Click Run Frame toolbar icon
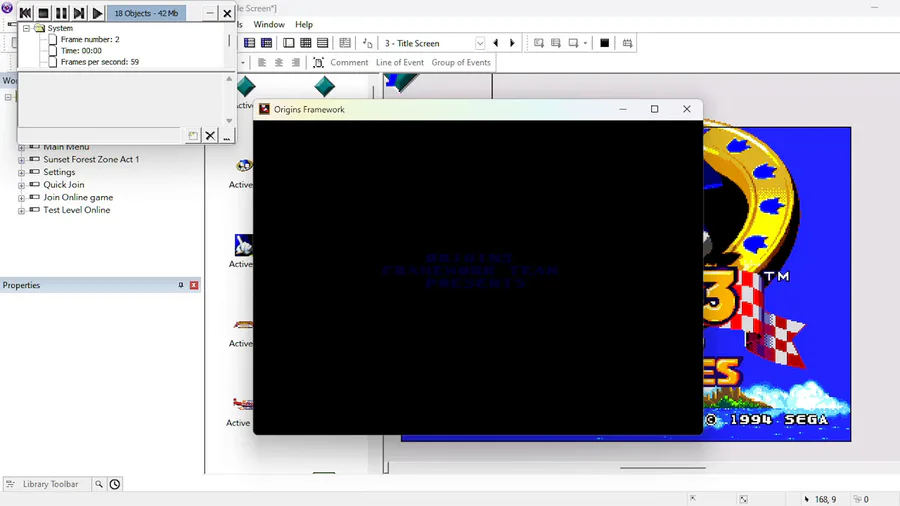 click(573, 43)
